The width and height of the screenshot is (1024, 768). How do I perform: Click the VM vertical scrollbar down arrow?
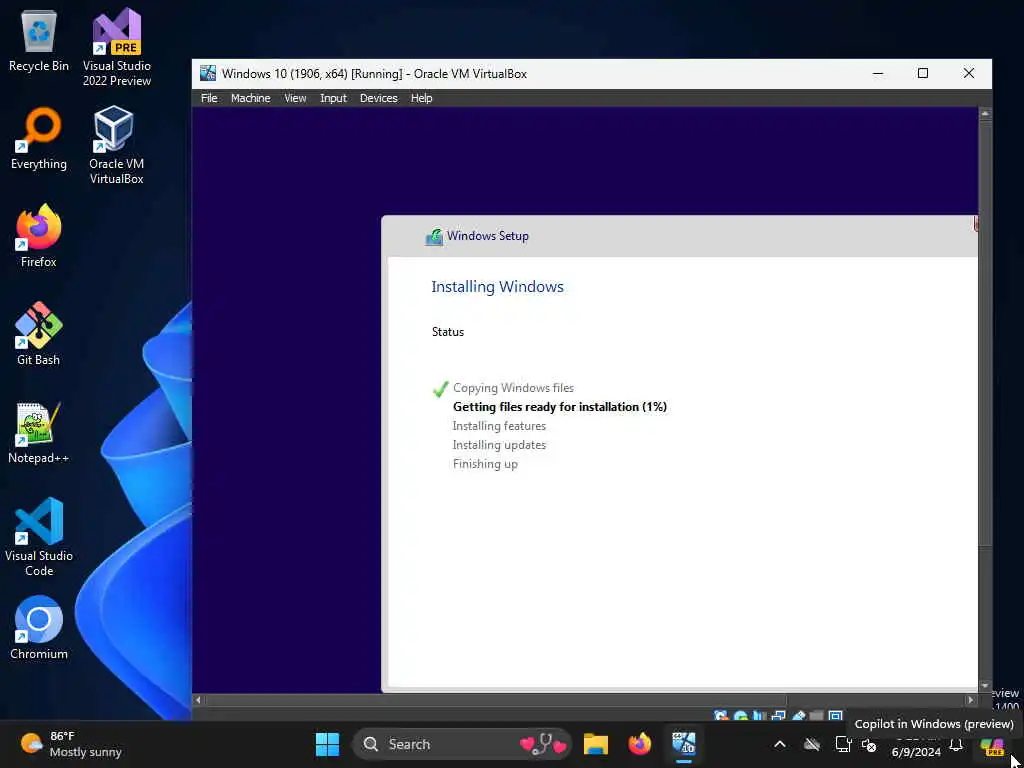click(x=985, y=686)
